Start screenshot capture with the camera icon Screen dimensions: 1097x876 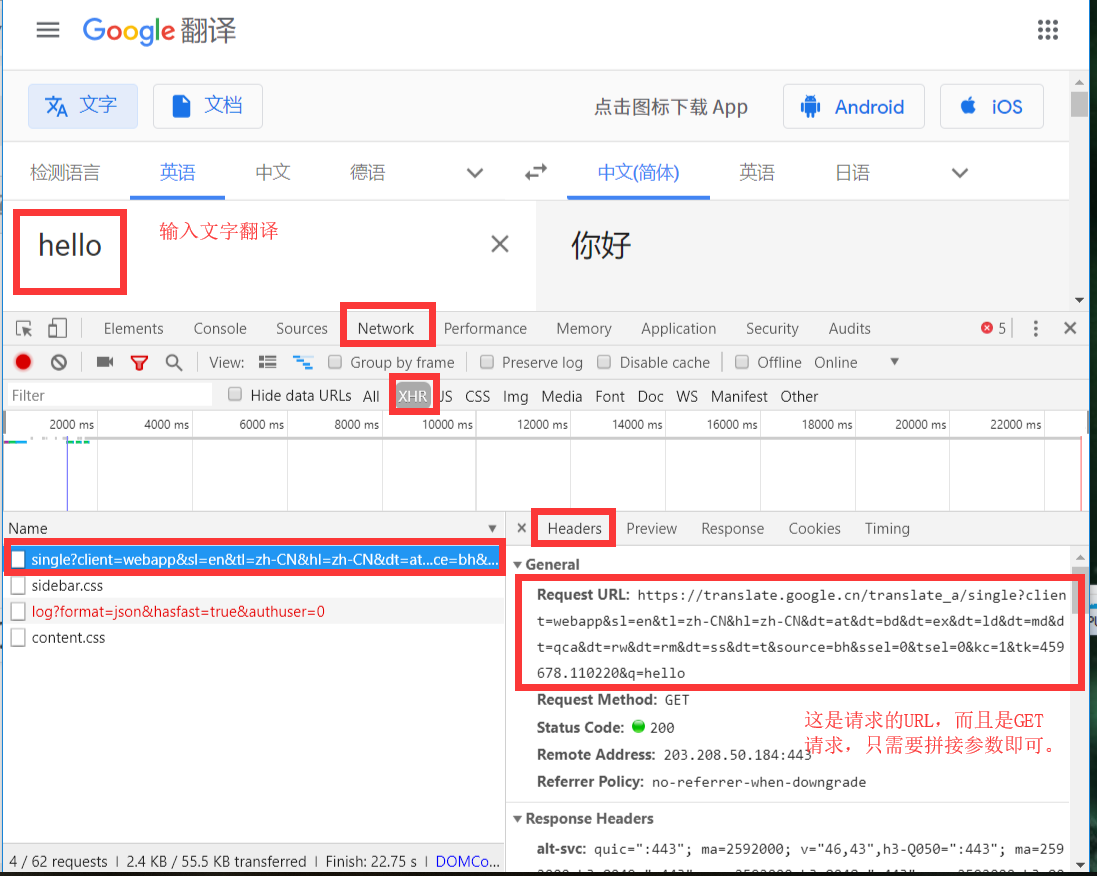(x=104, y=362)
